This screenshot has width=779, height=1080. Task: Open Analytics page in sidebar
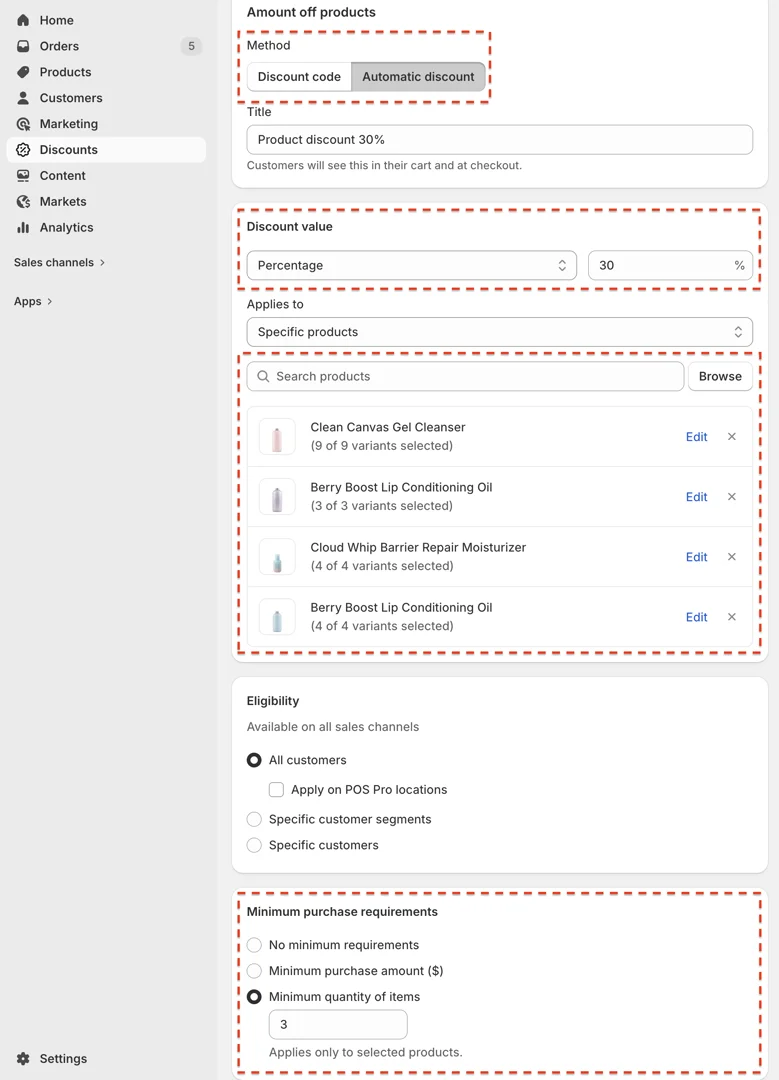(106, 227)
